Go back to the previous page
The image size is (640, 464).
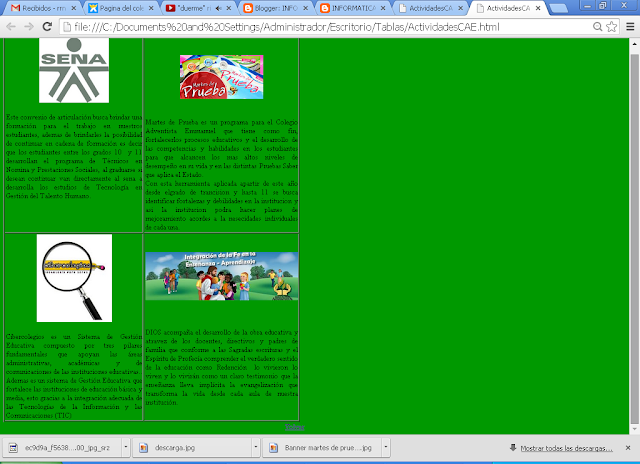pyautogui.click(x=11, y=27)
